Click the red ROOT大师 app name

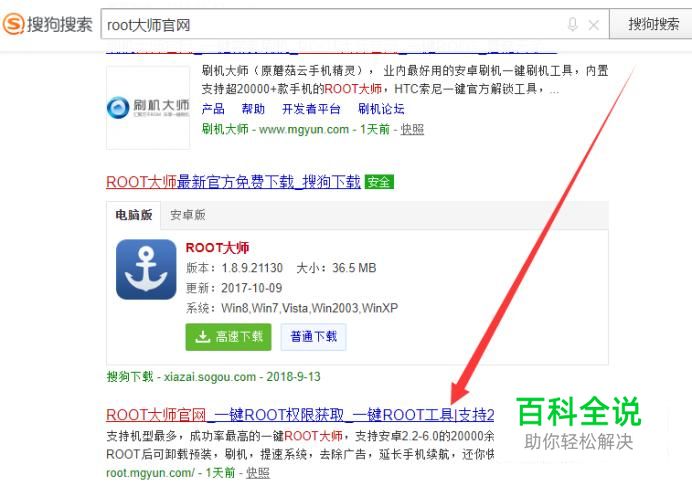coord(217,248)
